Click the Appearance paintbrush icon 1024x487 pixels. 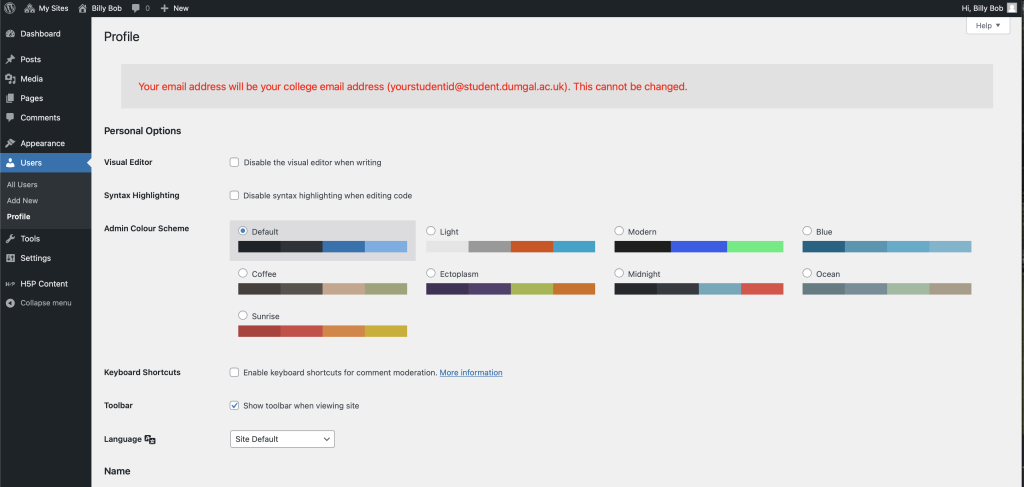coord(10,144)
